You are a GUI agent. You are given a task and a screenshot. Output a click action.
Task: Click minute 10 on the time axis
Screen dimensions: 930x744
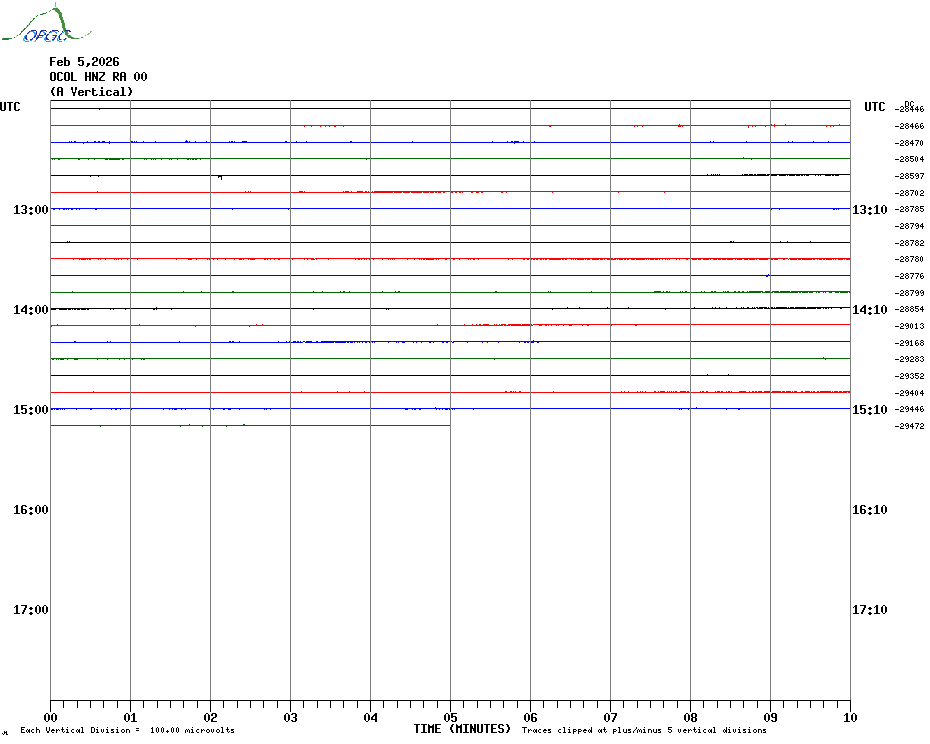pos(849,717)
